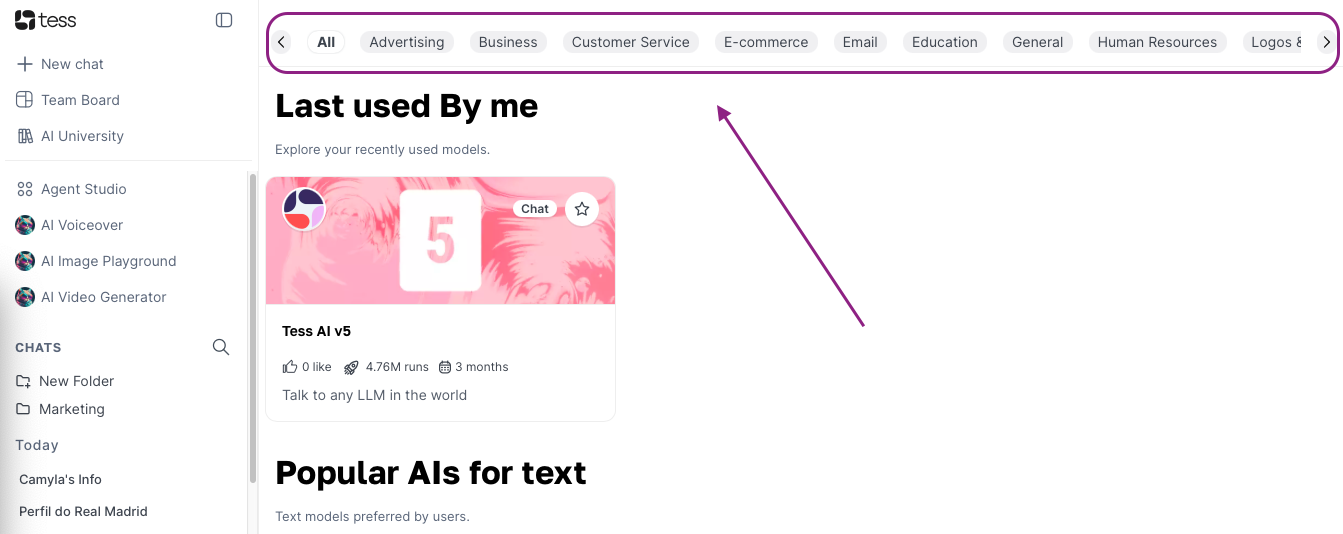Click the 4.76M runs text
Screen dimensions: 1343x534
click(x=397, y=367)
